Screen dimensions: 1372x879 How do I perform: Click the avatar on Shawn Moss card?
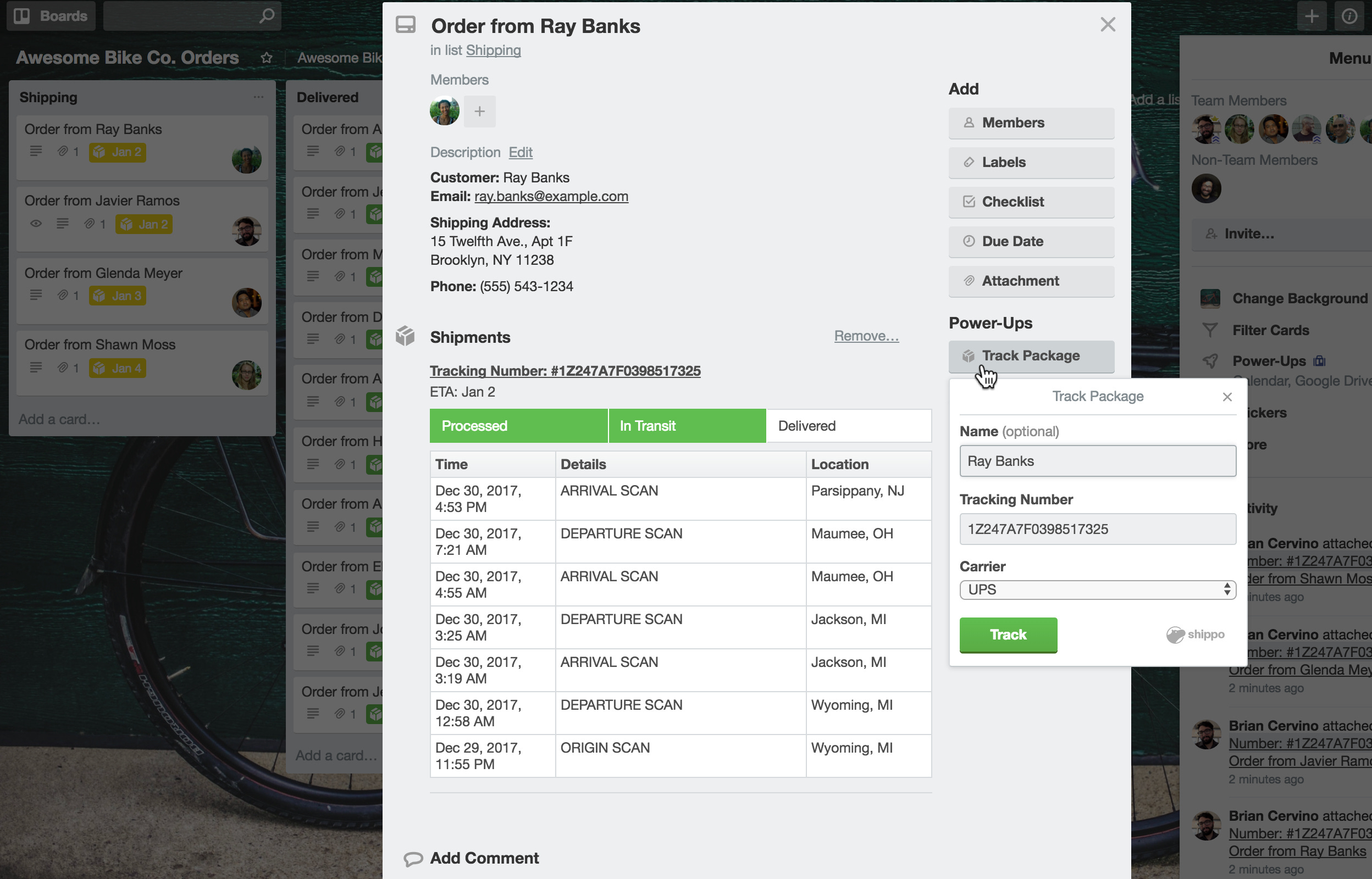[x=246, y=375]
